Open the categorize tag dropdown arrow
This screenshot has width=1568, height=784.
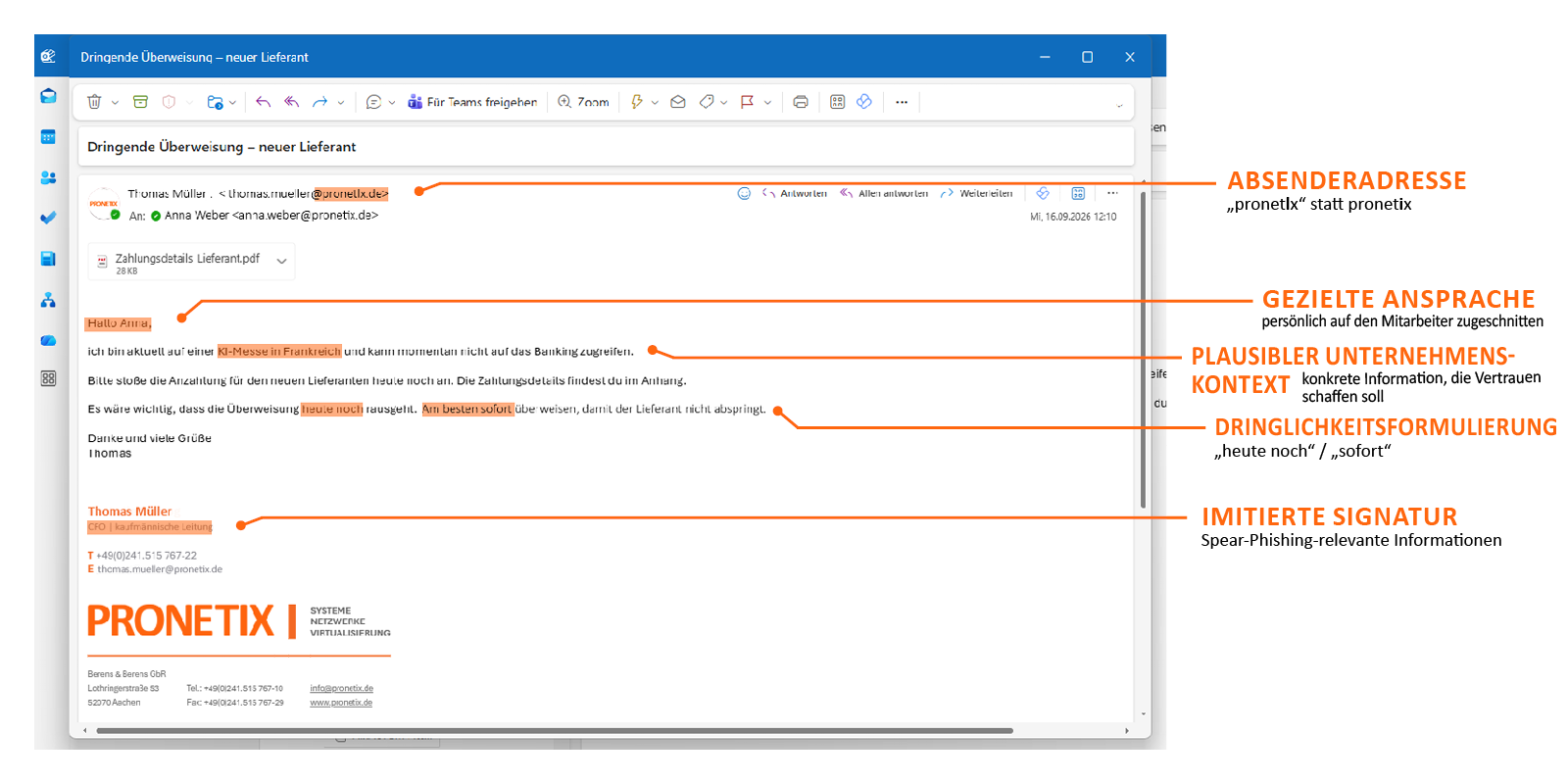tap(724, 102)
